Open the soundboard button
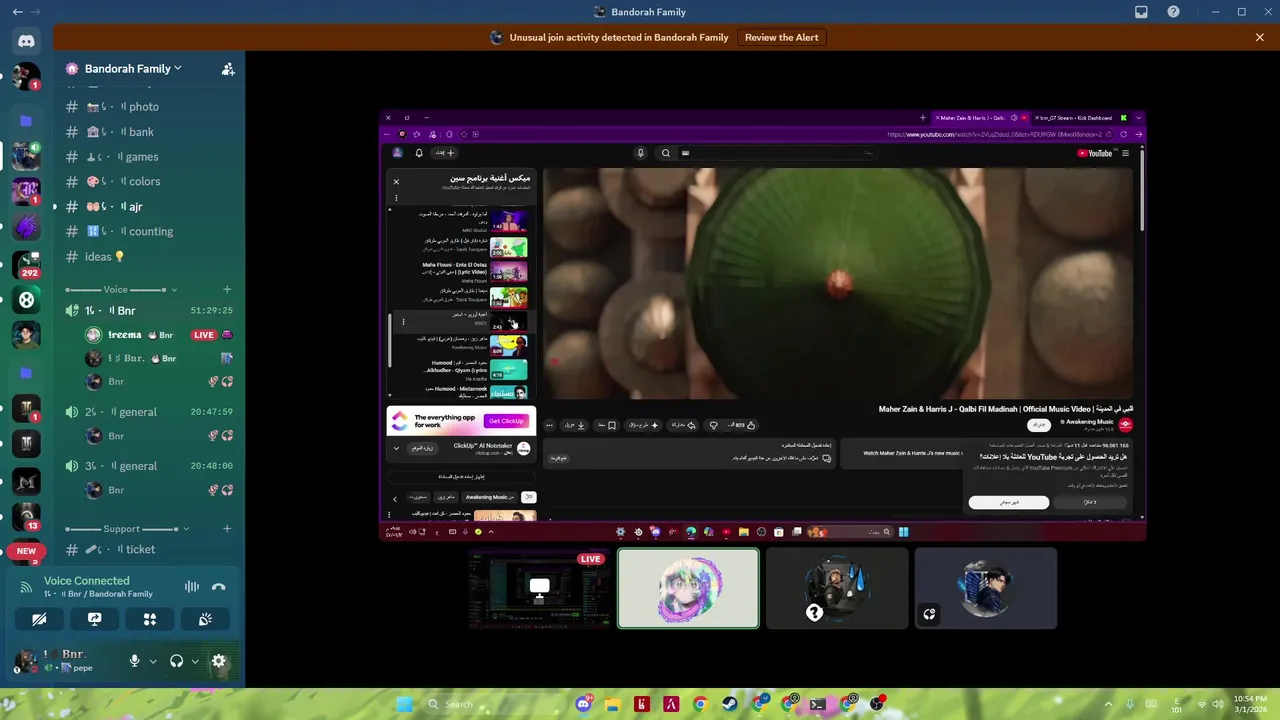Viewport: 1280px width, 720px height. pos(205,619)
